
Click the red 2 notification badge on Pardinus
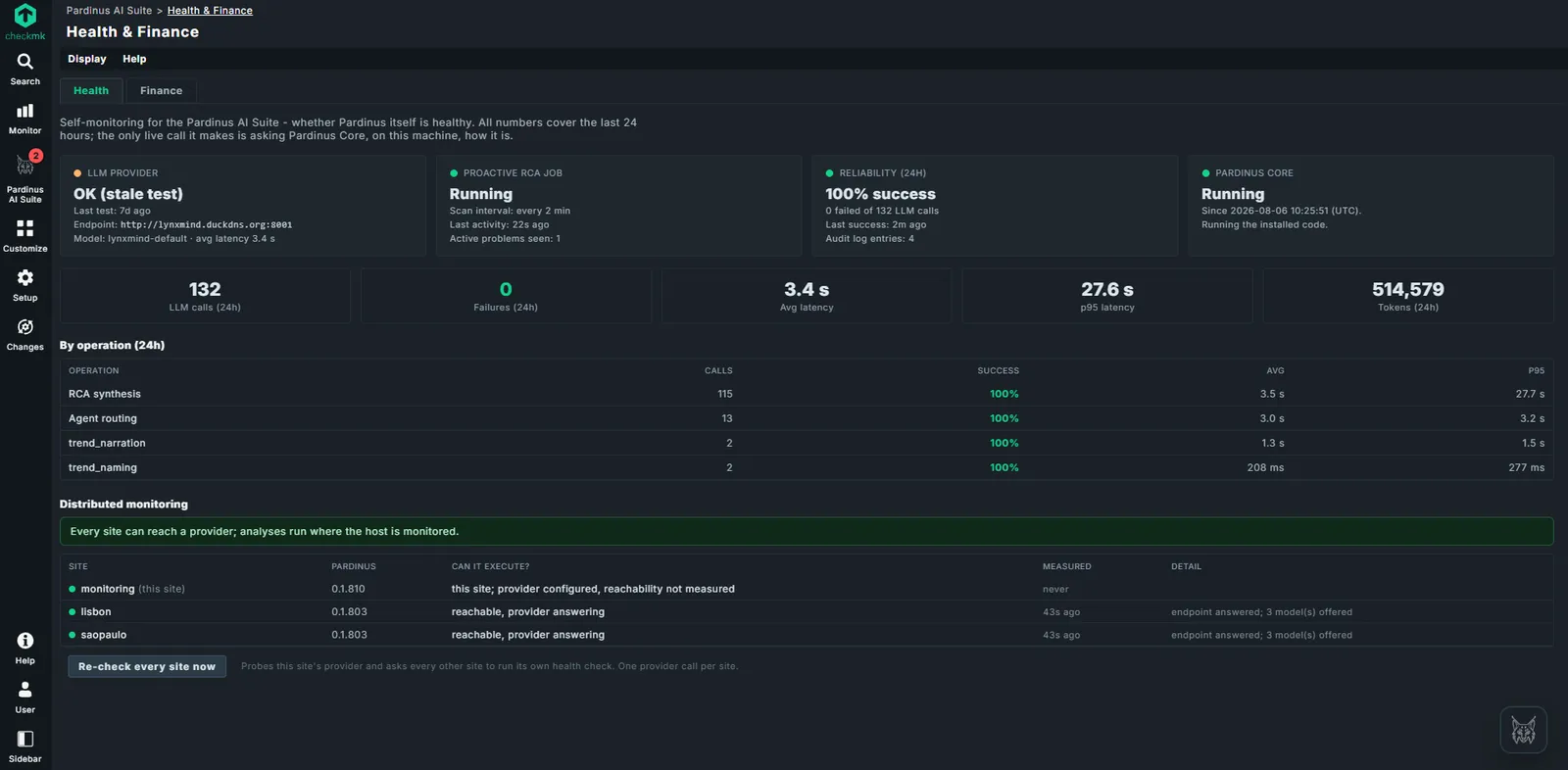[x=35, y=156]
